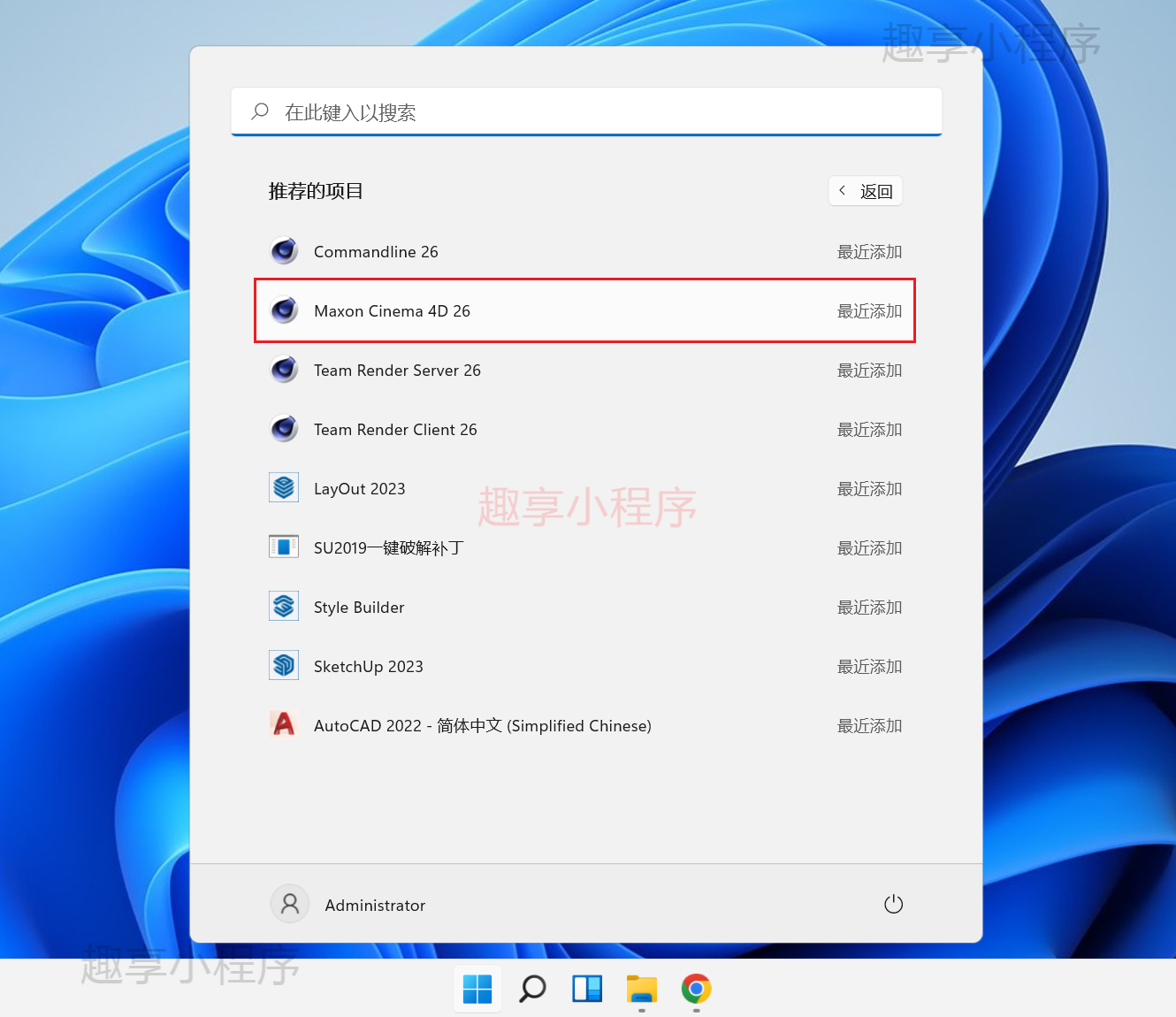Focus the 在此键入以搜索 search field
Image resolution: width=1176 pixels, height=1017 pixels.
pyautogui.click(x=586, y=111)
